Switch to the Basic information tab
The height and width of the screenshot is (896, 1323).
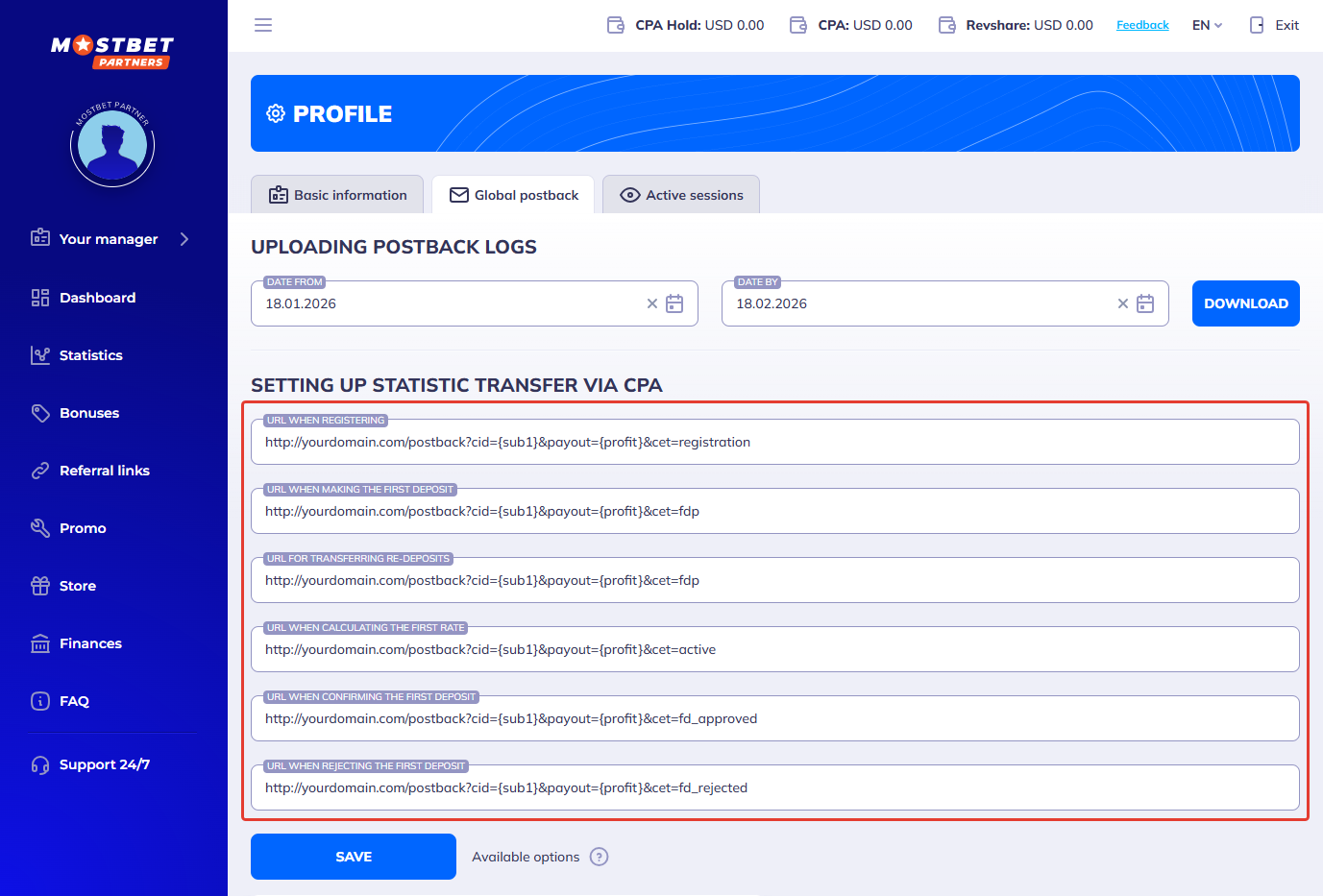pyautogui.click(x=337, y=195)
